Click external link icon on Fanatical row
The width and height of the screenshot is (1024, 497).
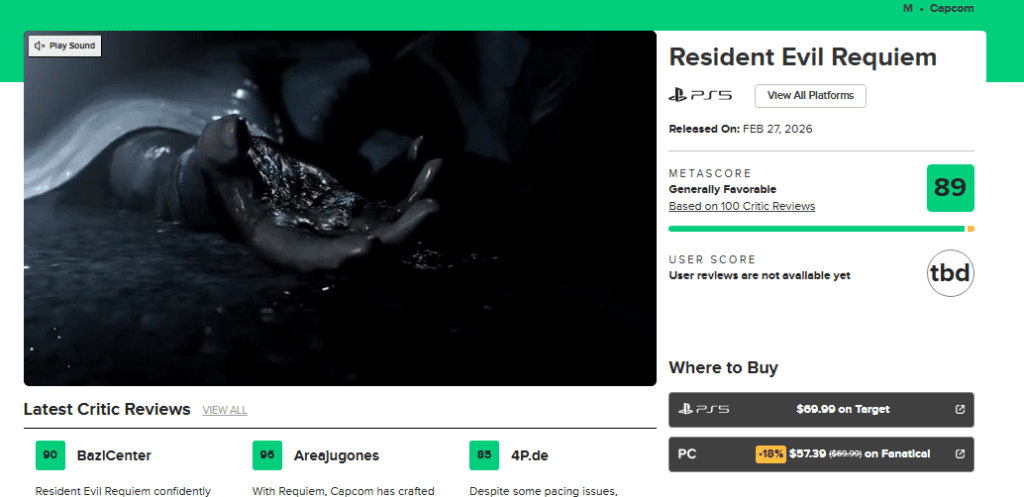point(960,454)
